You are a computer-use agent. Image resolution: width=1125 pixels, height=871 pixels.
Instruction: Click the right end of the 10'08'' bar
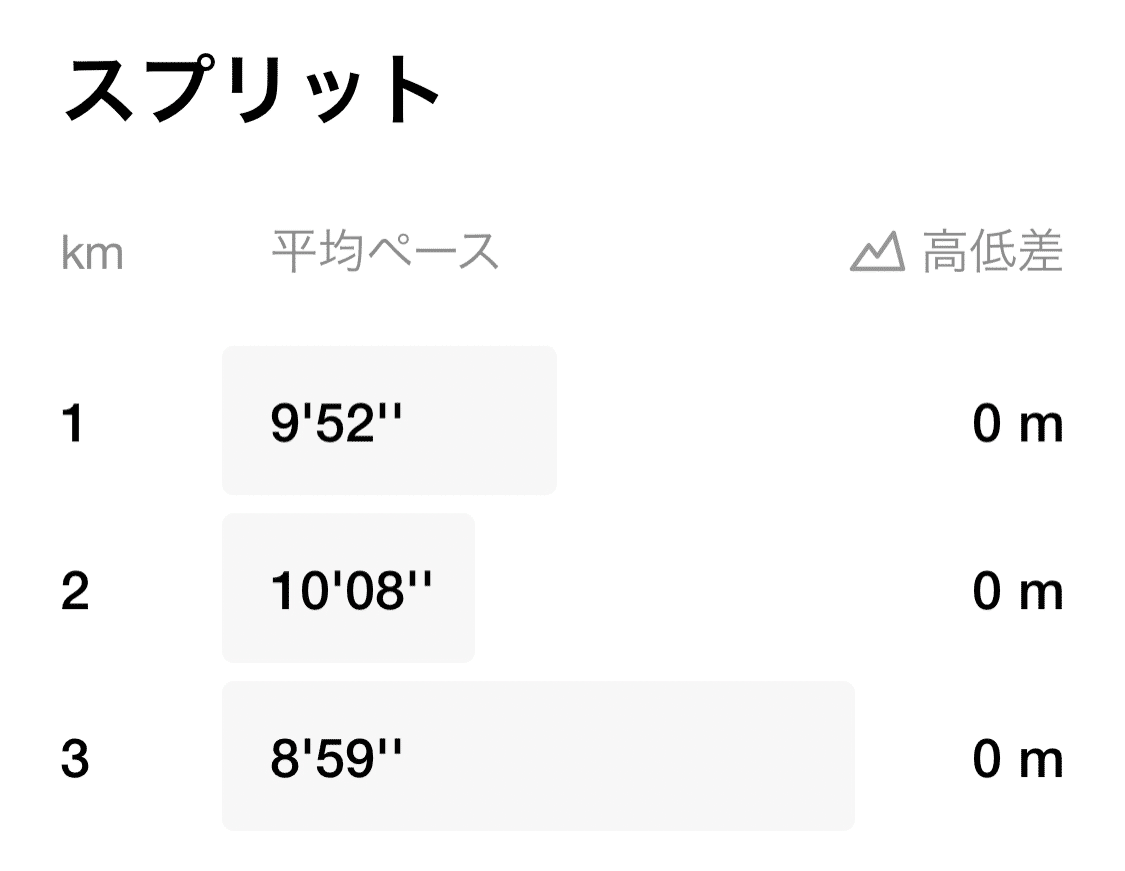(461, 589)
